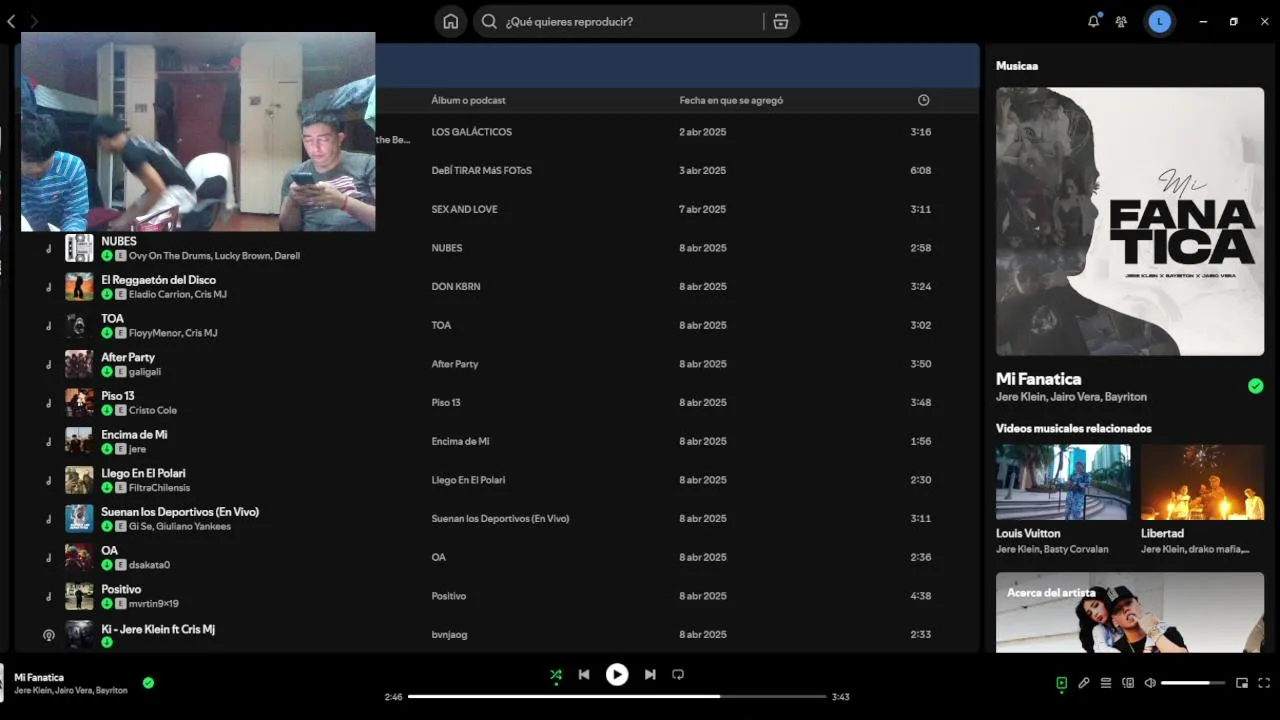
Task: Sort by duration clock column icon
Action: (923, 100)
